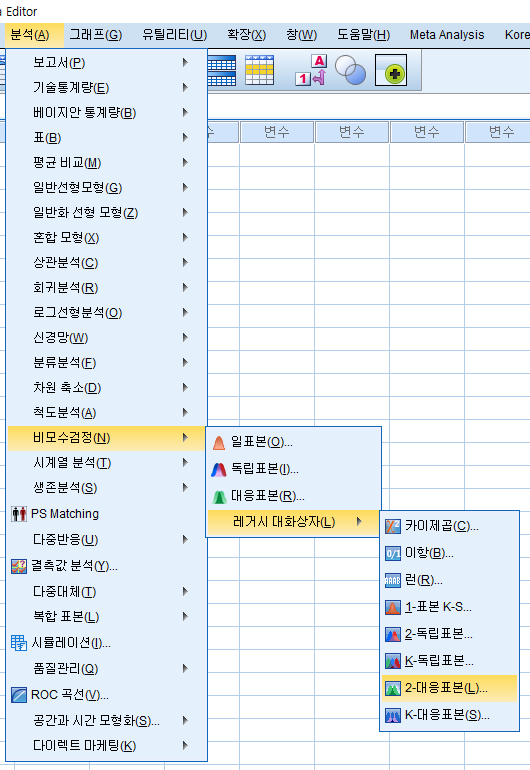Expand the 기술통계량(E) submenu arrow
Screen dimensions: 530x770
pos(185,87)
